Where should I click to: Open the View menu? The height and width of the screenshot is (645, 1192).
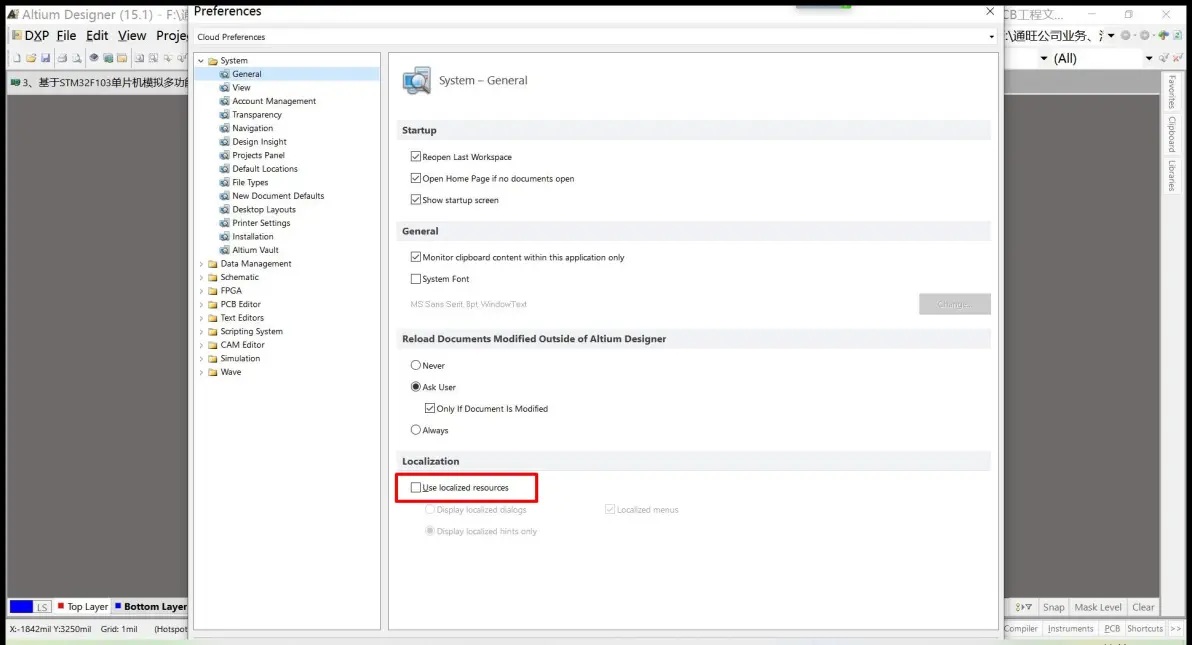coord(132,36)
